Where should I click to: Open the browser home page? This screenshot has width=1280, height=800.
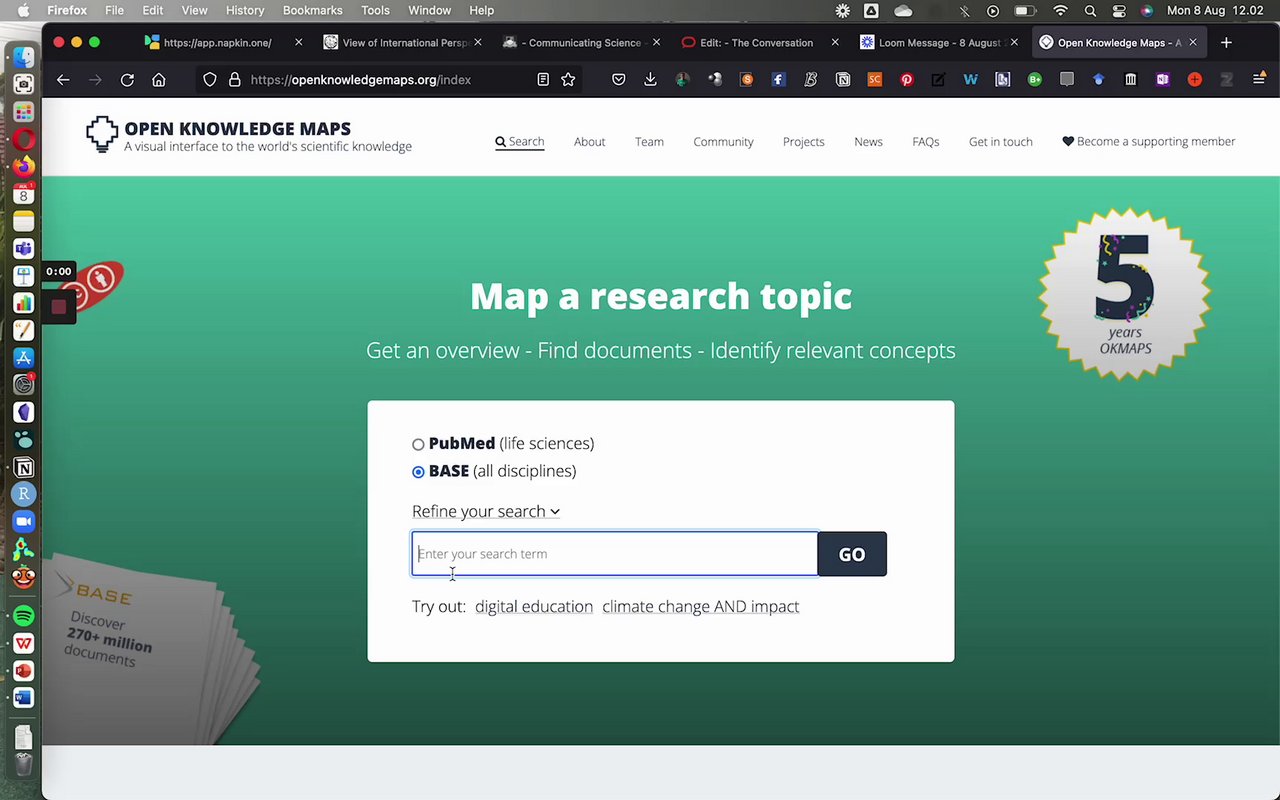click(159, 80)
